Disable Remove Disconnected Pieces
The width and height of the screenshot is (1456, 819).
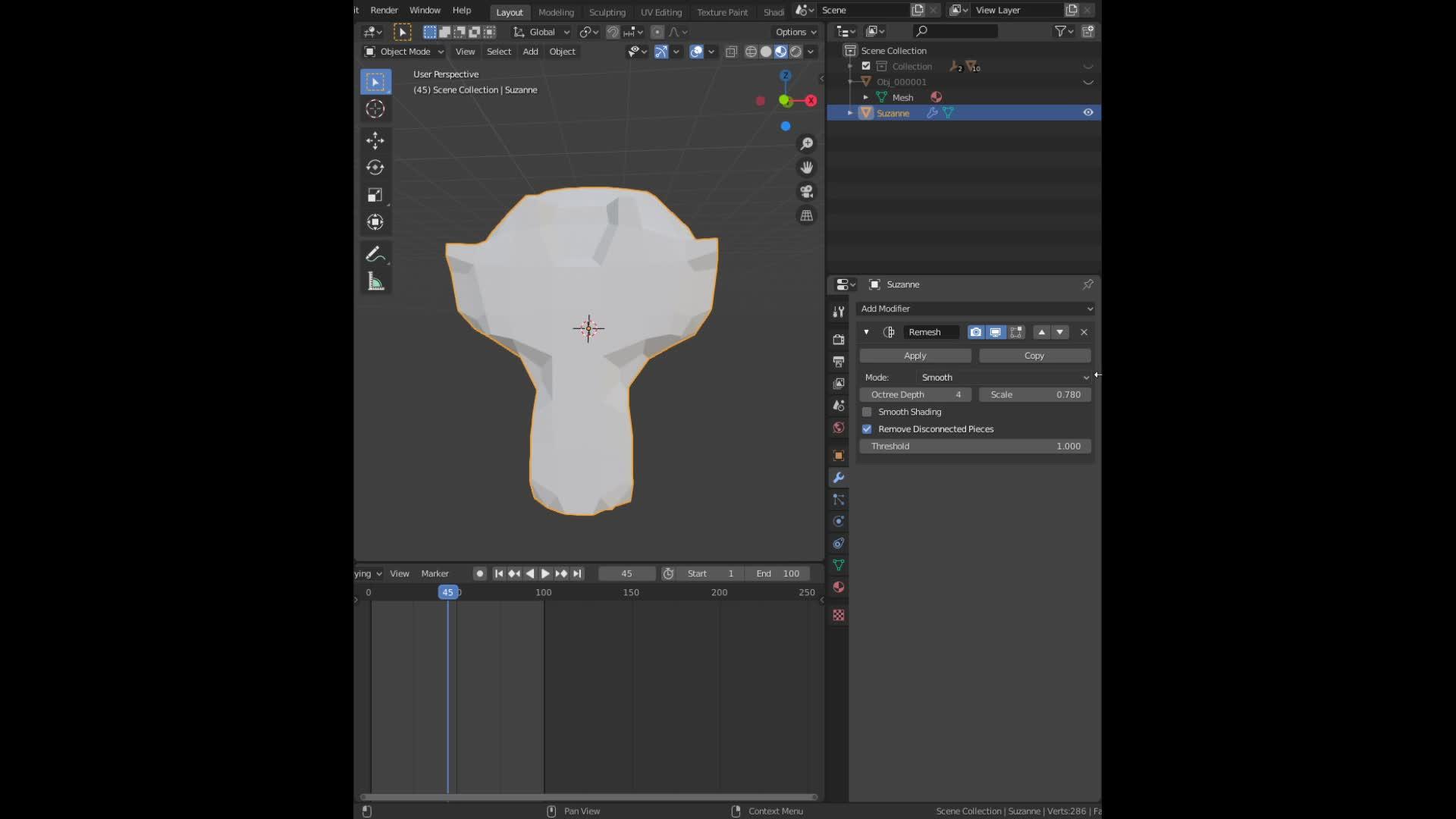point(868,428)
